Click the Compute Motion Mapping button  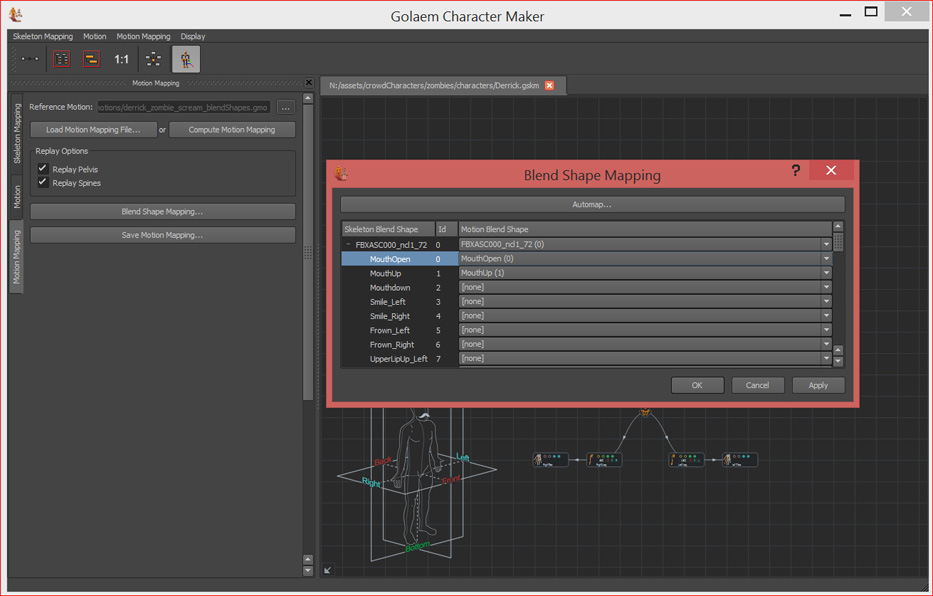point(232,130)
